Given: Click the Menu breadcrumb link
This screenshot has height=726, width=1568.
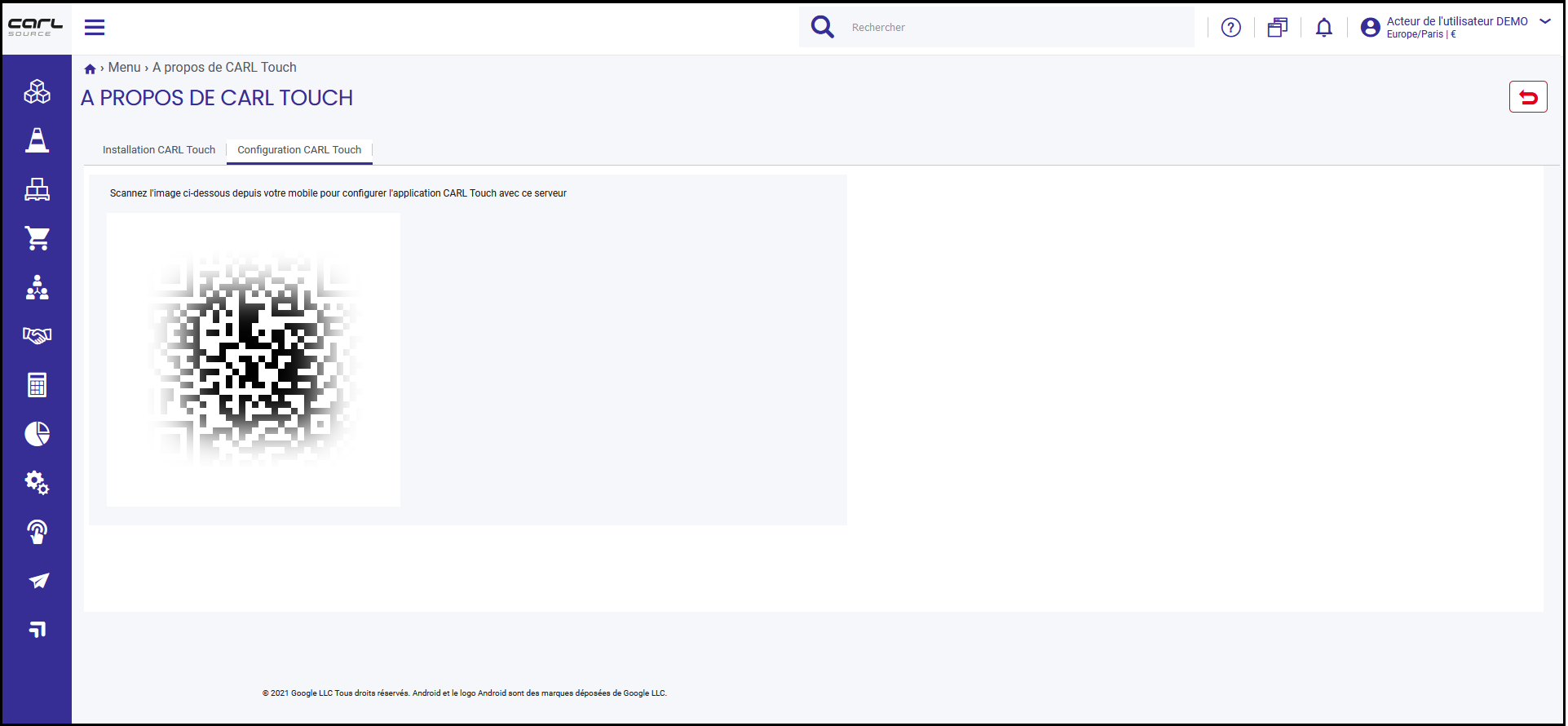Looking at the screenshot, I should click(124, 68).
